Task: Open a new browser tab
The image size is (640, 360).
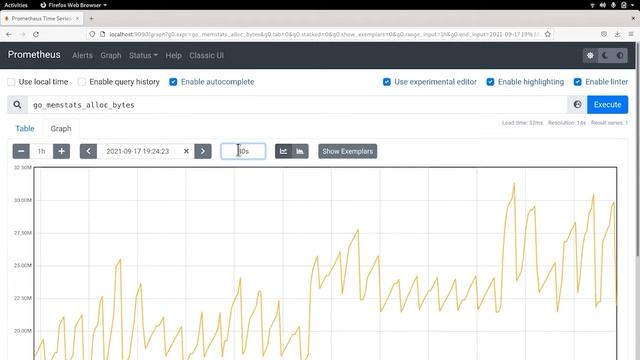Action: (x=91, y=18)
